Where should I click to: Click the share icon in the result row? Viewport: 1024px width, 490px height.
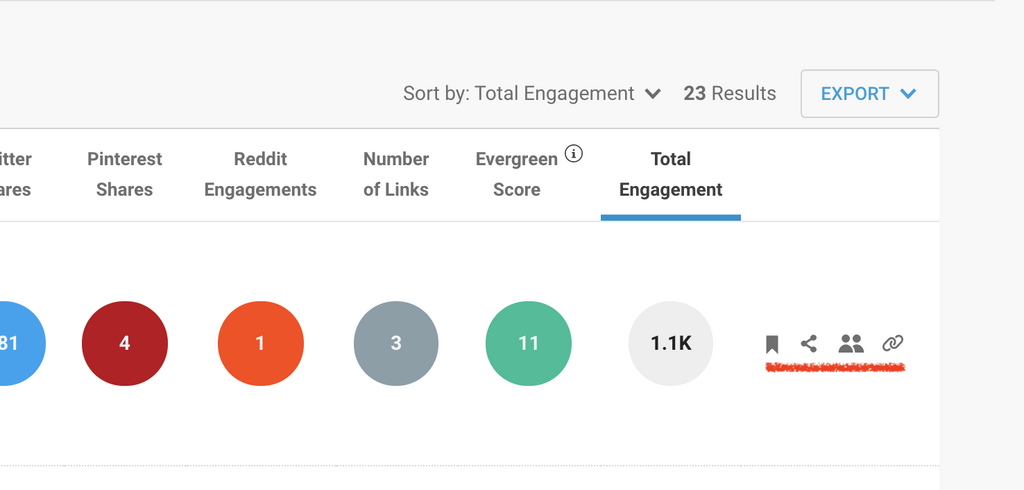[809, 343]
